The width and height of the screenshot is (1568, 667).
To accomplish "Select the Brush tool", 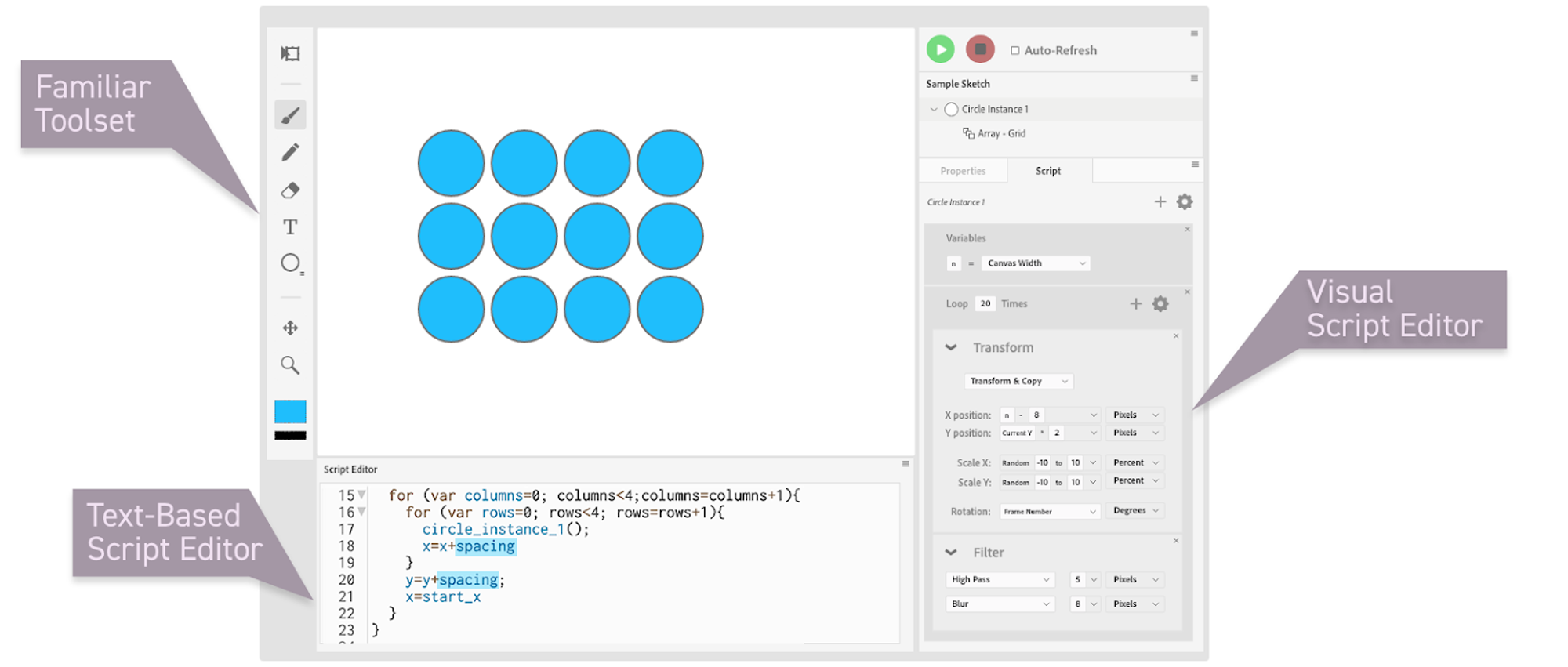I will (x=290, y=115).
